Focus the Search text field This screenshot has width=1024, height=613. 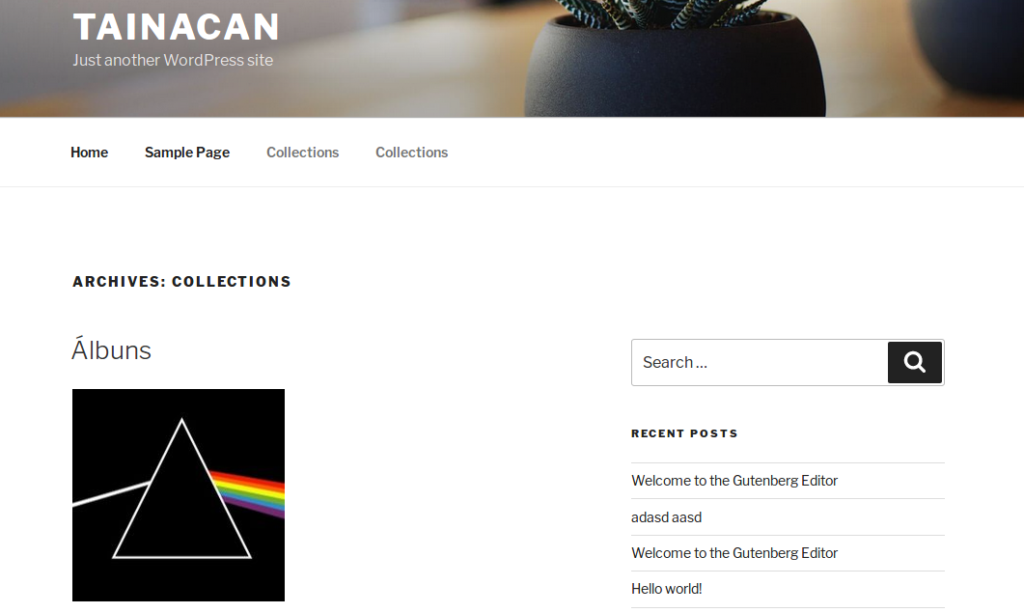coord(760,362)
